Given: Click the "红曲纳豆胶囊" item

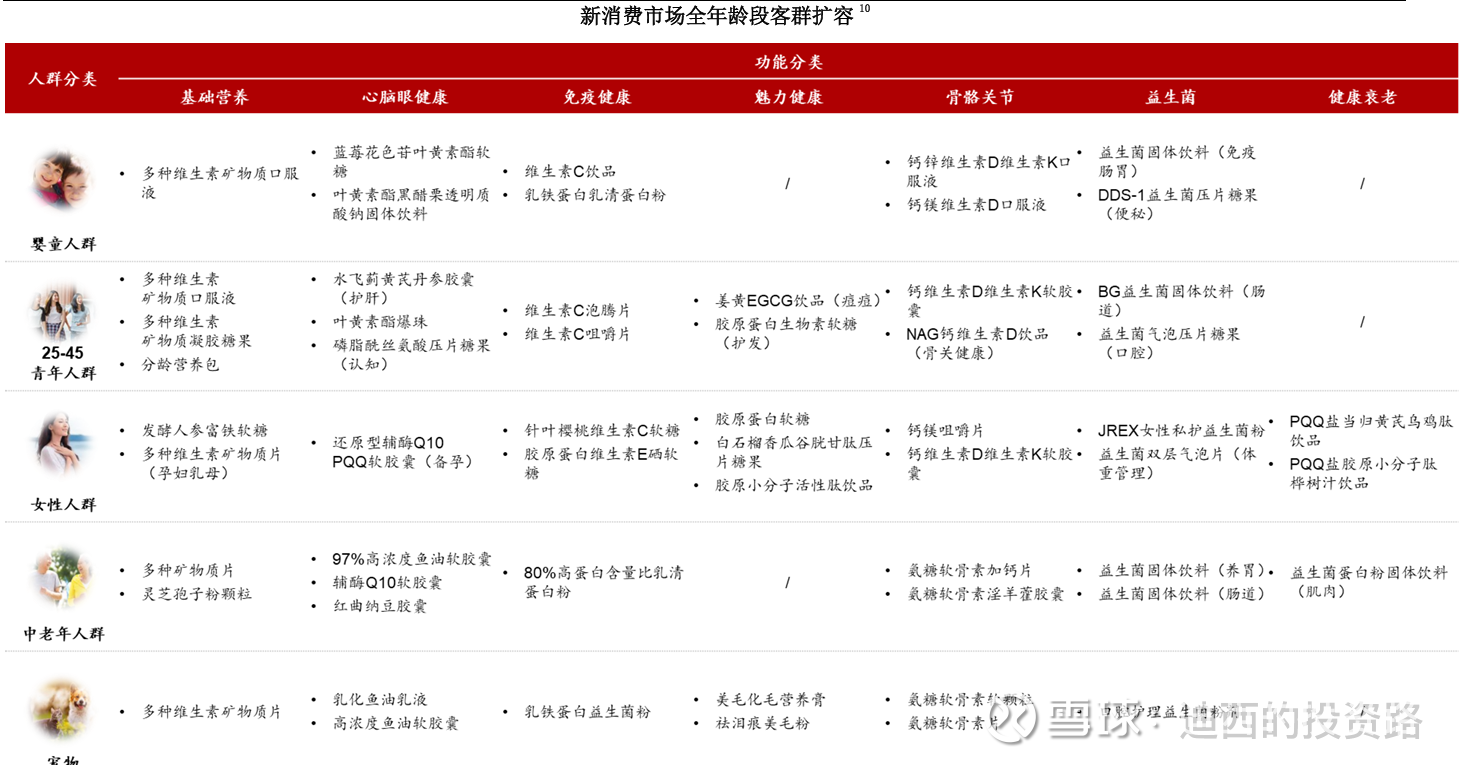Looking at the screenshot, I should pos(380,607).
